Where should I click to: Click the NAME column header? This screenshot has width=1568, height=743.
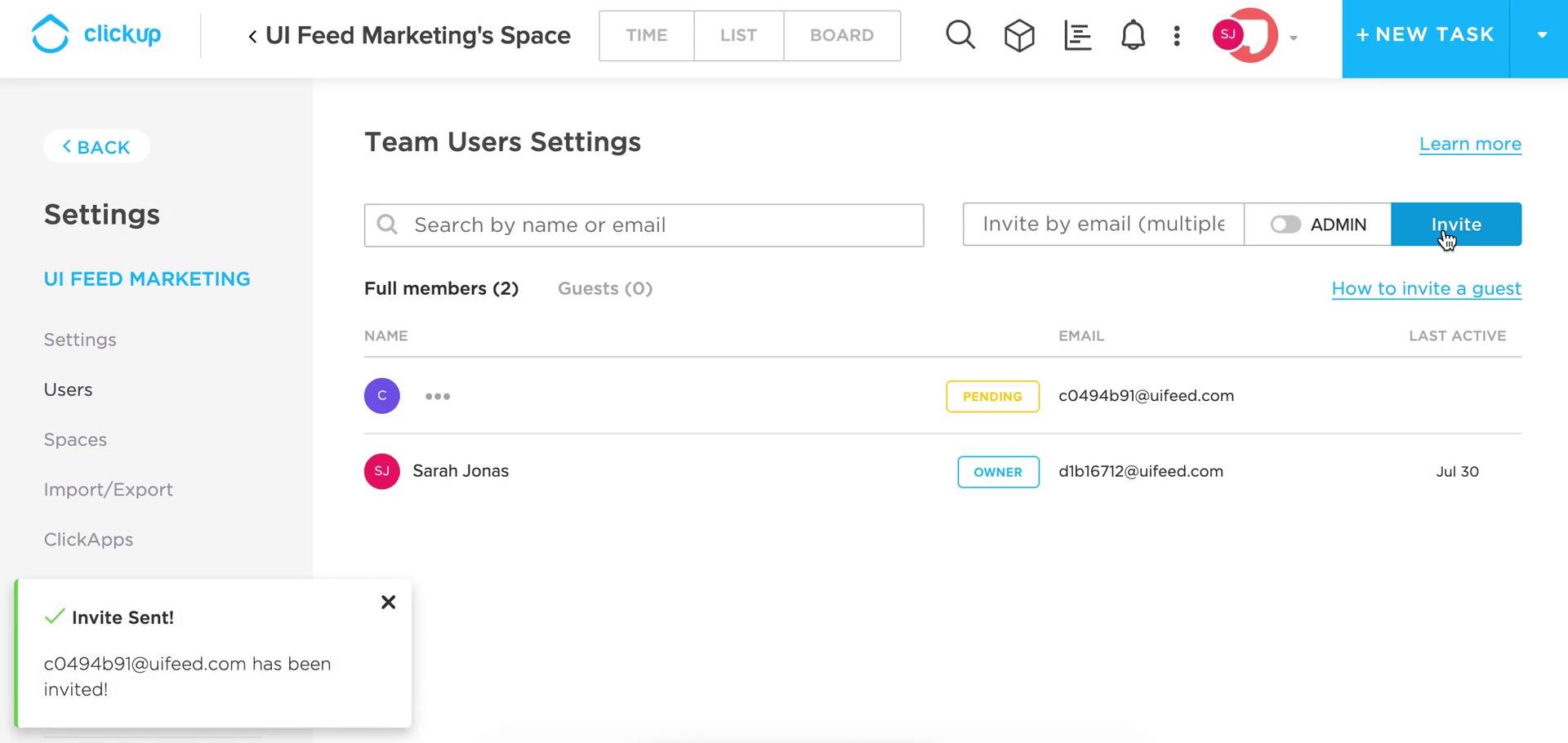[386, 336]
